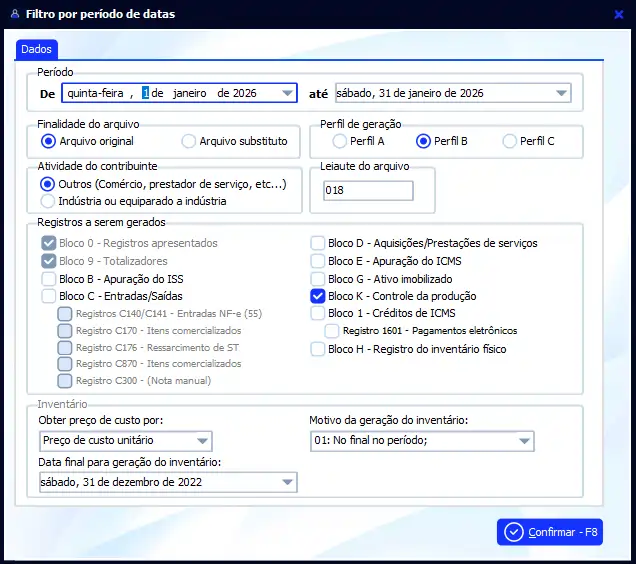Enable Bloco E - Apuração do ICMS

(x=318, y=261)
